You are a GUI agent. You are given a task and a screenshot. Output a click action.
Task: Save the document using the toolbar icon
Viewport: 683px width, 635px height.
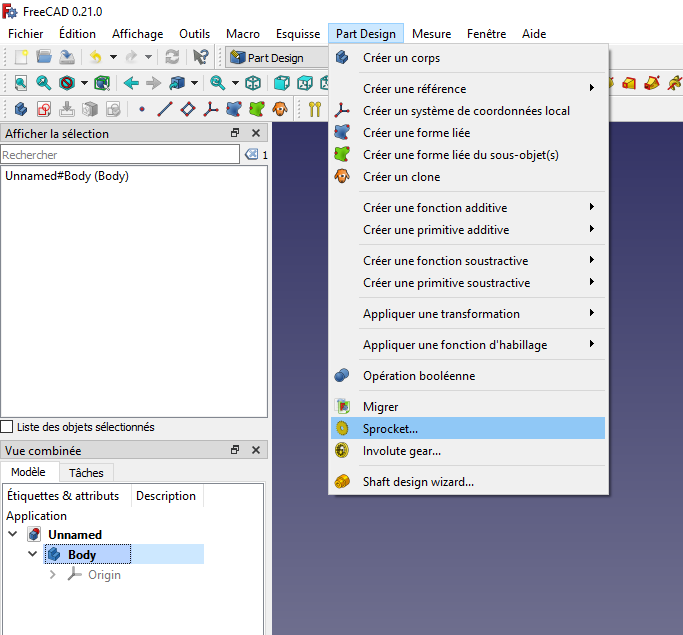coord(67,57)
